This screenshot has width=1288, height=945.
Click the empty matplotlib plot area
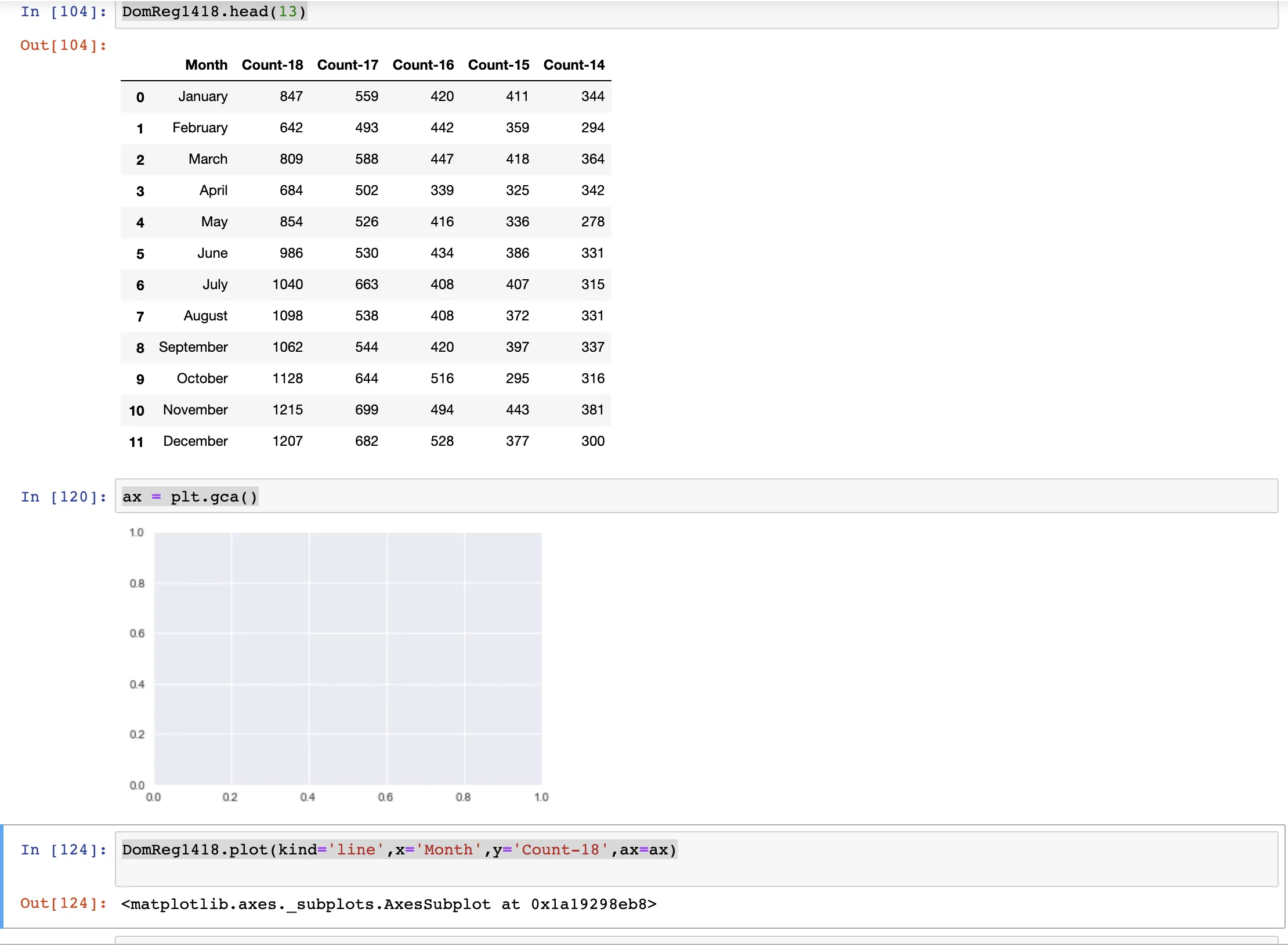point(348,659)
